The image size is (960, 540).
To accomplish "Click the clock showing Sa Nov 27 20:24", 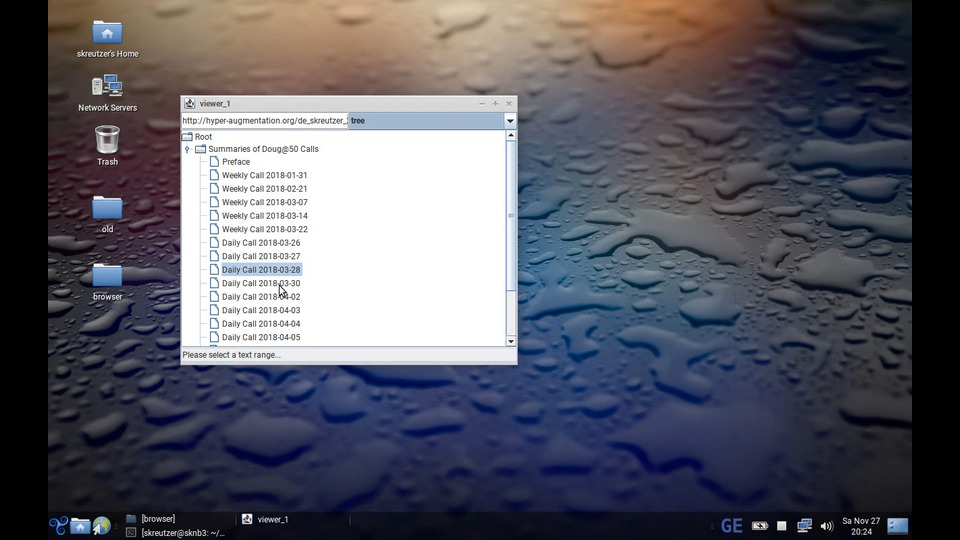I will coord(860,526).
